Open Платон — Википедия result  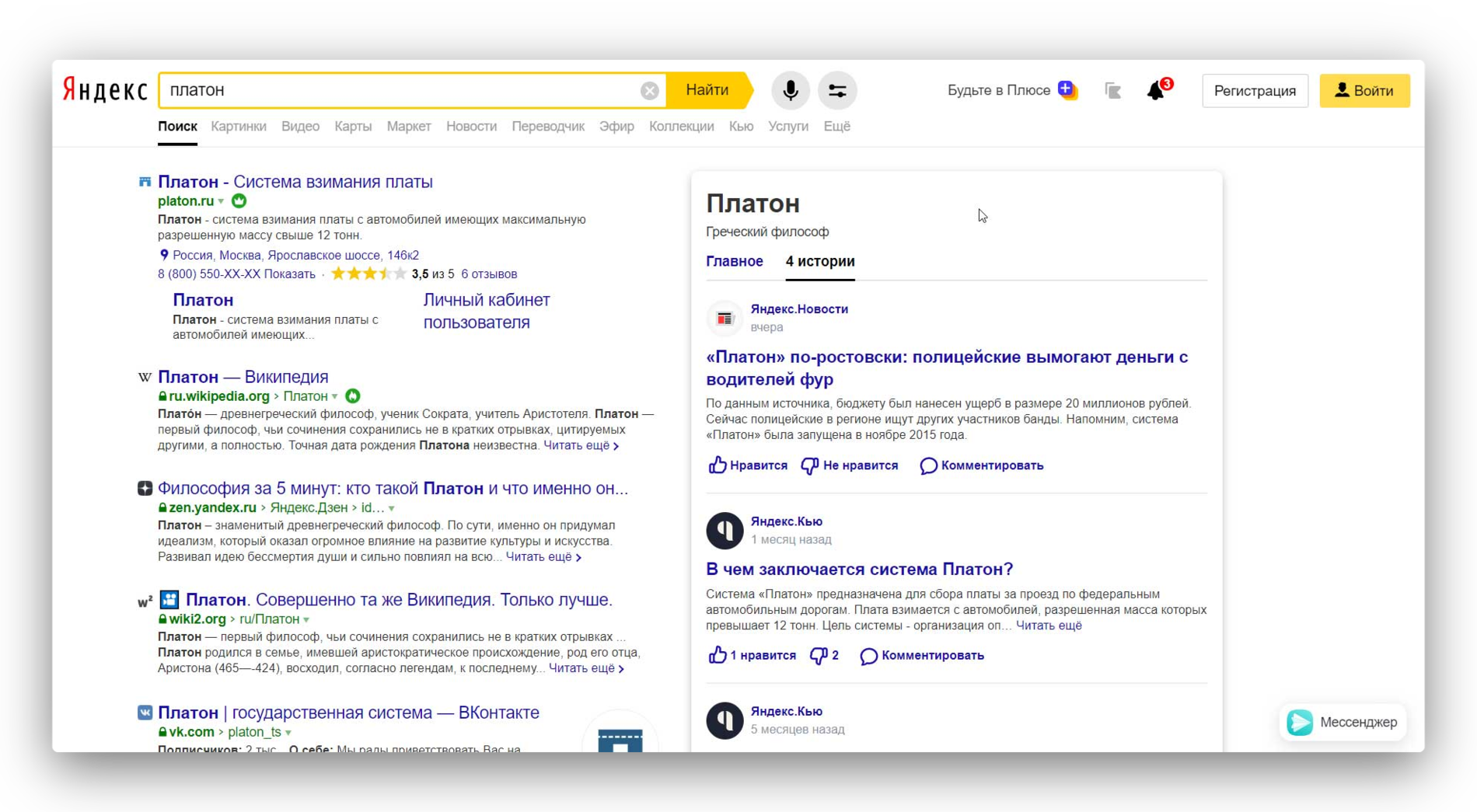point(243,377)
